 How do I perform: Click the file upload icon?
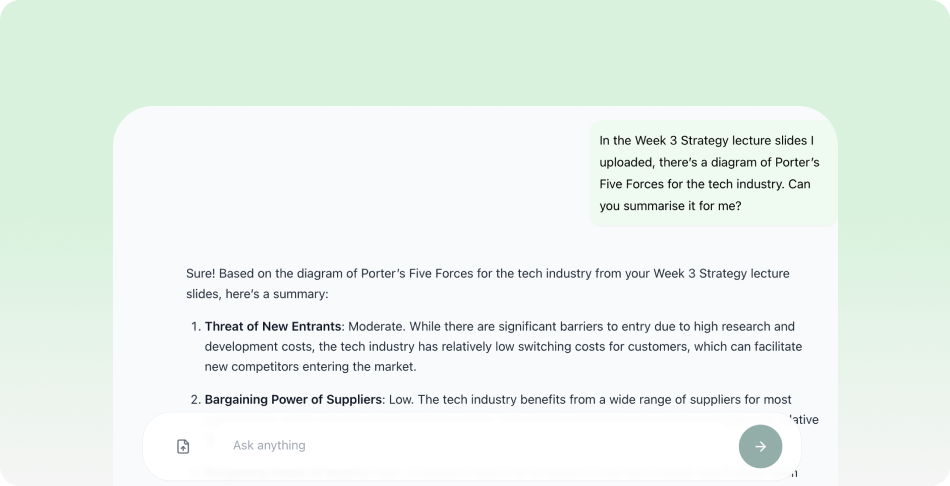(183, 446)
